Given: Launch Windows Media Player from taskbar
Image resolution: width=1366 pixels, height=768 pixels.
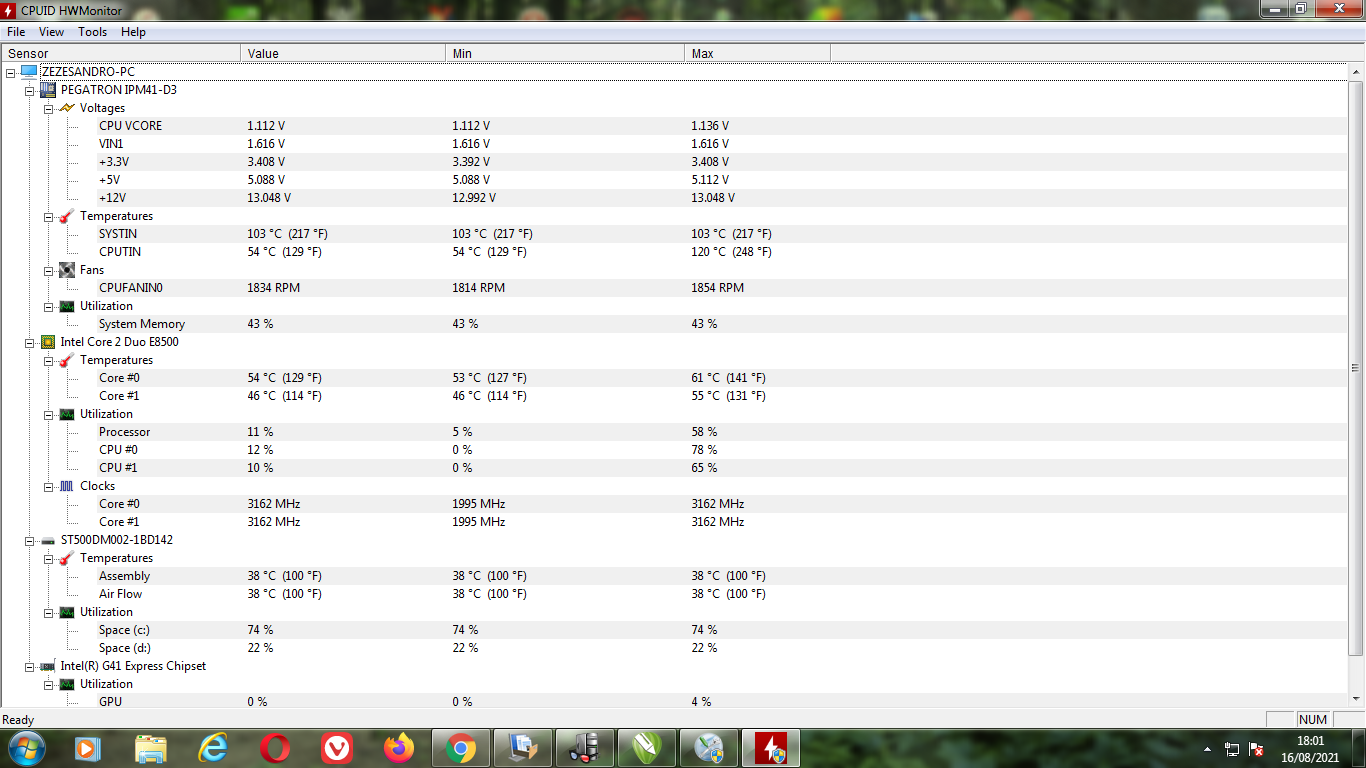Looking at the screenshot, I should click(89, 747).
